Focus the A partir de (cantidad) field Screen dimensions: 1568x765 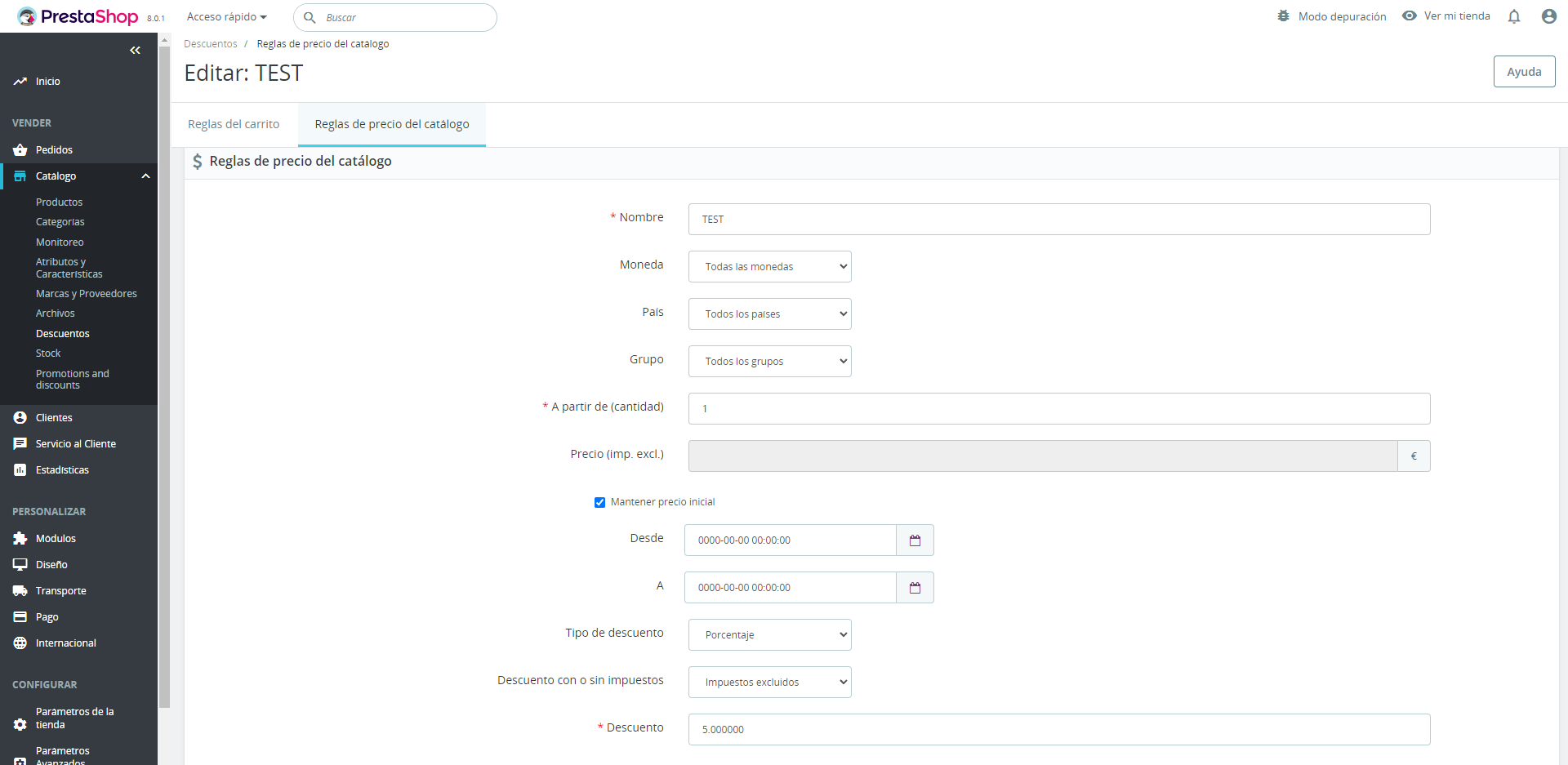point(1059,409)
